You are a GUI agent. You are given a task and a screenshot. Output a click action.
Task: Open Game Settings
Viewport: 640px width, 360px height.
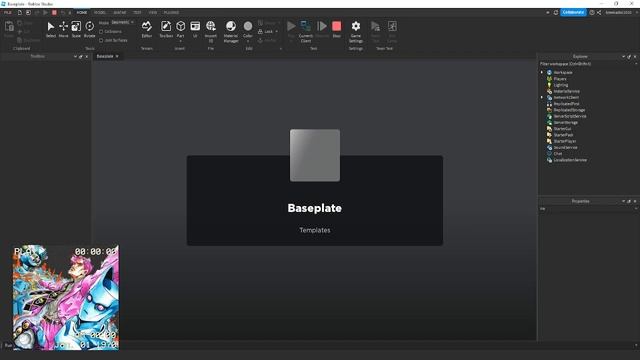[356, 31]
